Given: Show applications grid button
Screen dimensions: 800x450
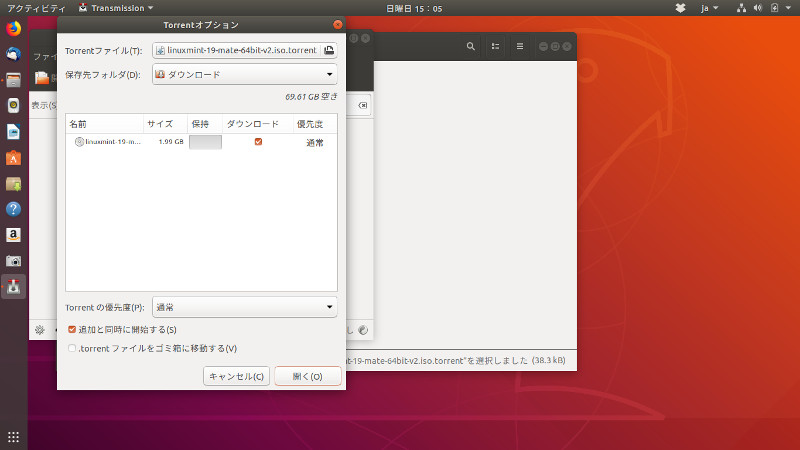Looking at the screenshot, I should coord(14,437).
